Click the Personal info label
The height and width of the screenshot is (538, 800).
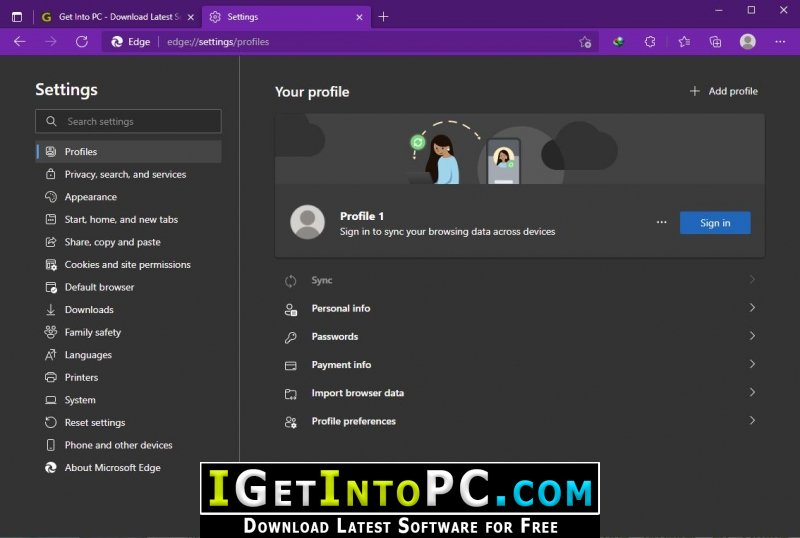click(341, 308)
